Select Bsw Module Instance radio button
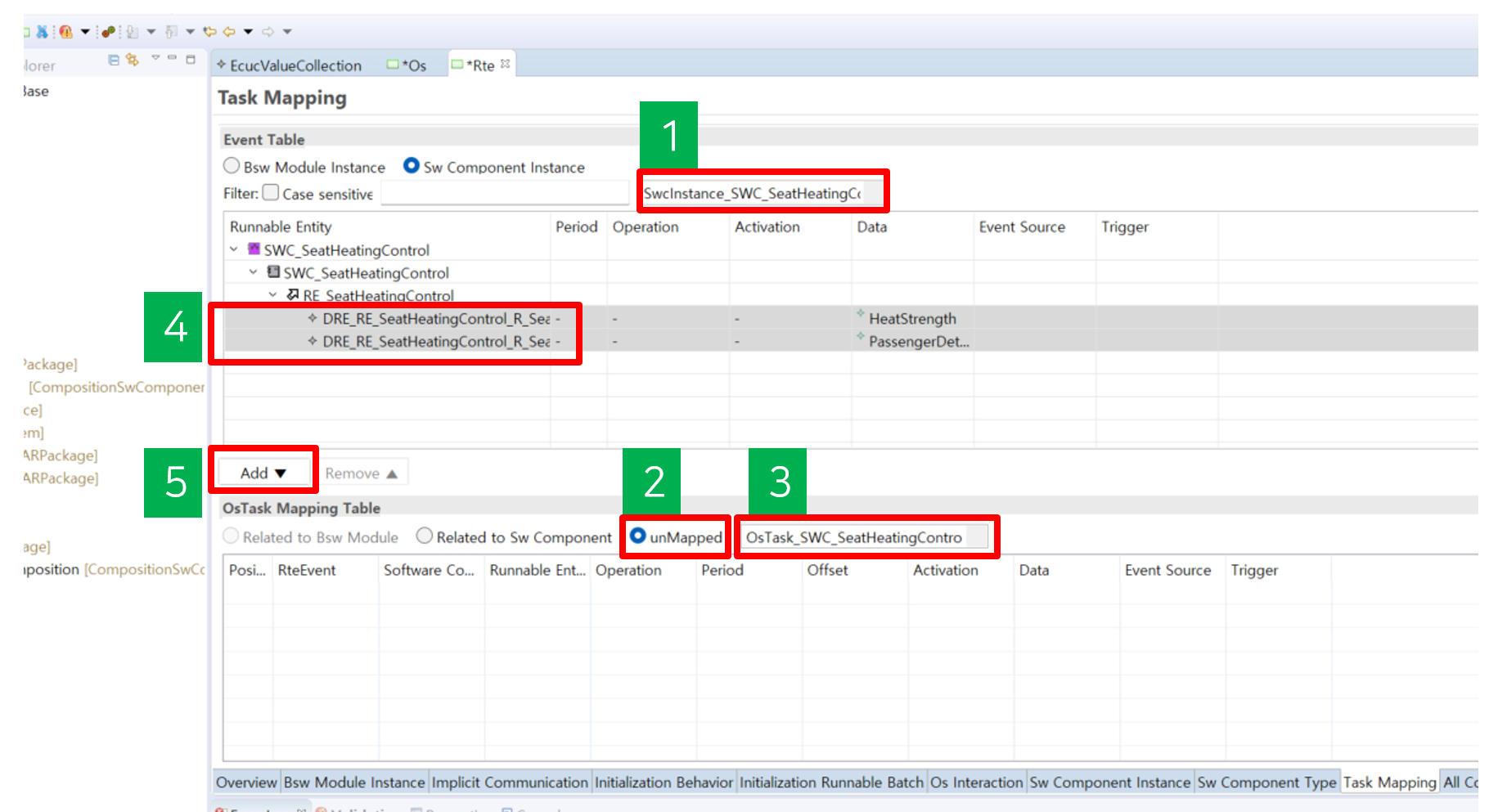Screen dimensions: 1489x812 pyautogui.click(x=232, y=166)
